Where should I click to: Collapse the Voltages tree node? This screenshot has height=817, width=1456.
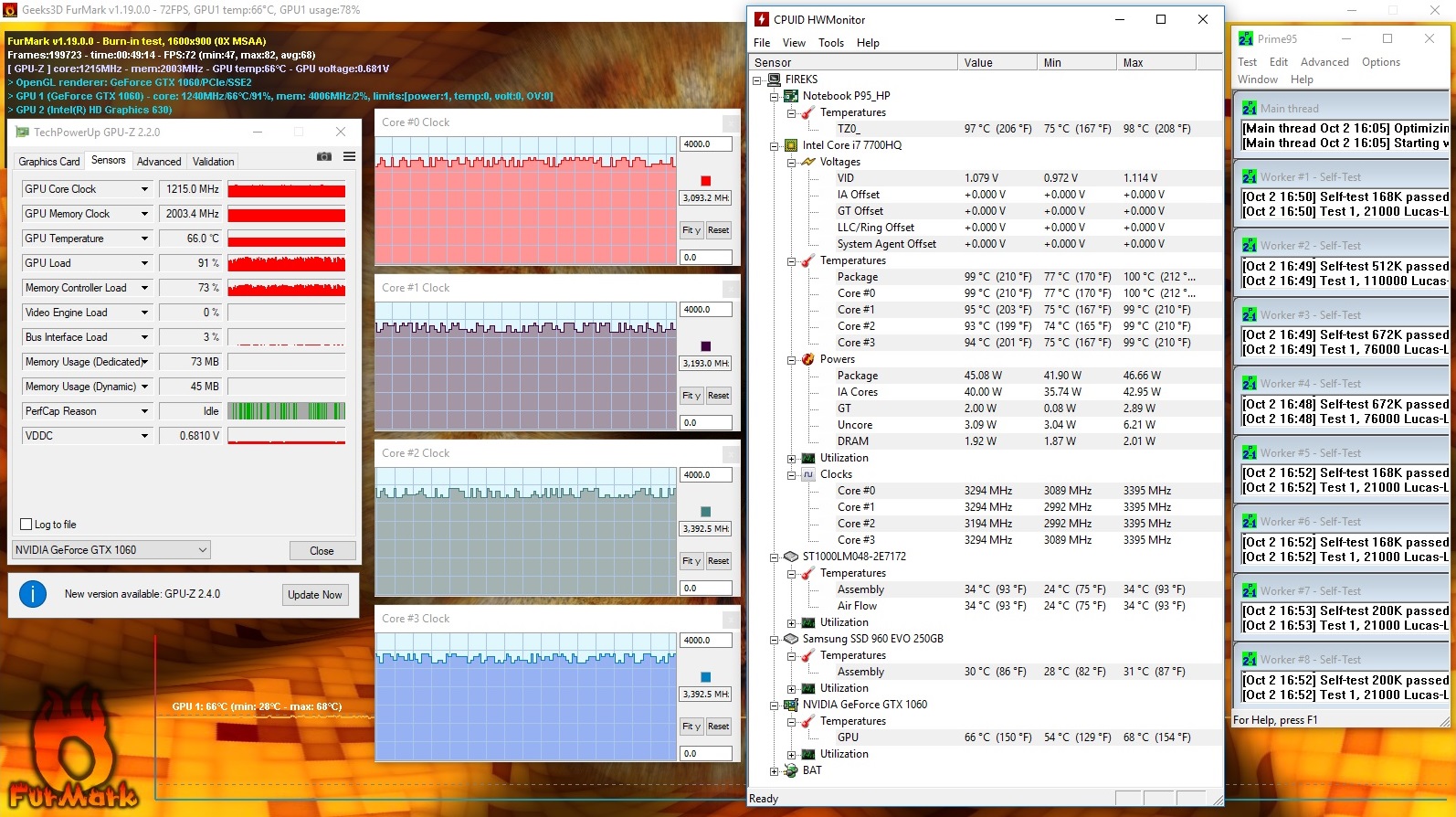pos(792,162)
